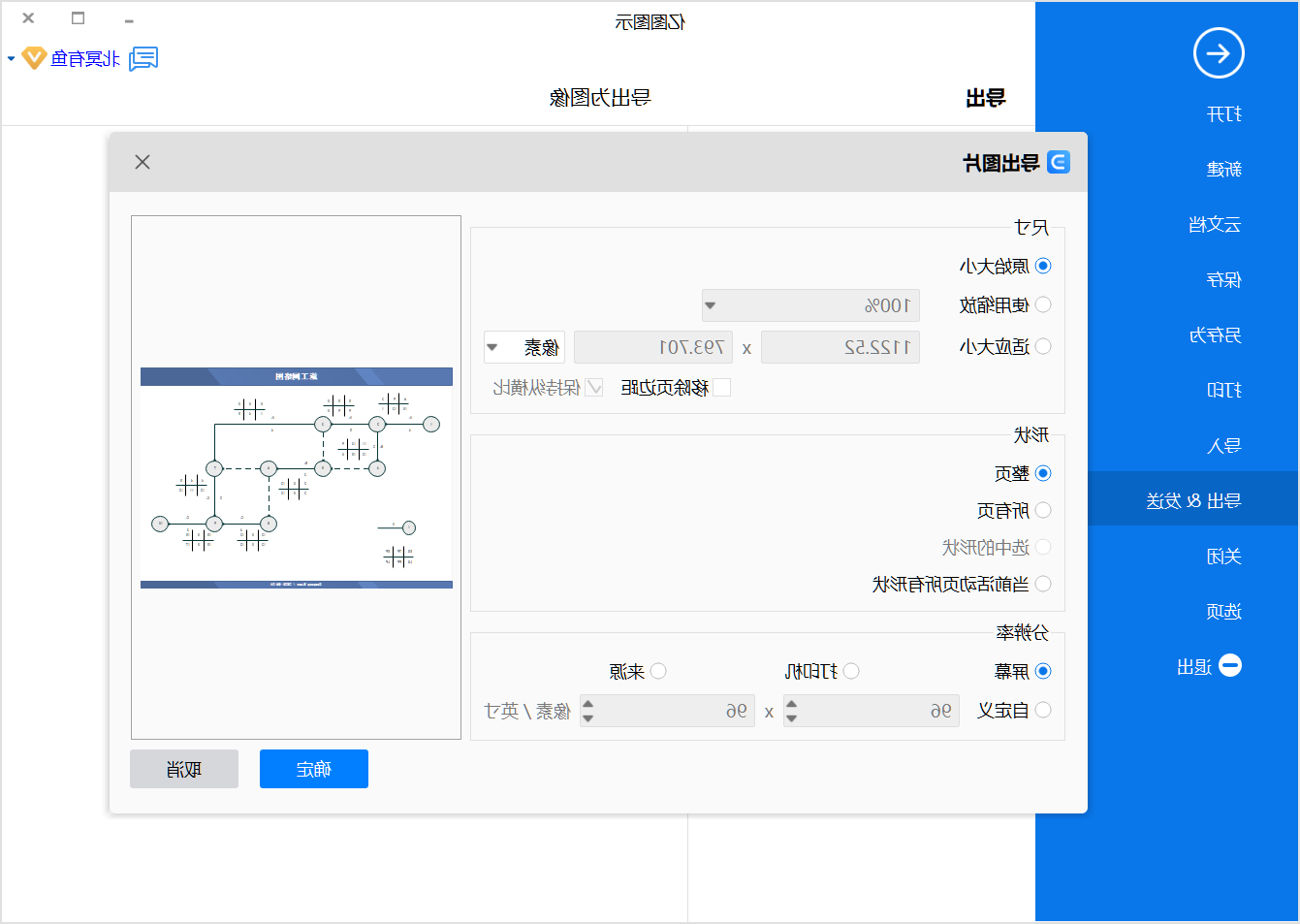The image size is (1300, 924).
Task: Click the back arrow circle icon
Action: 1219,53
